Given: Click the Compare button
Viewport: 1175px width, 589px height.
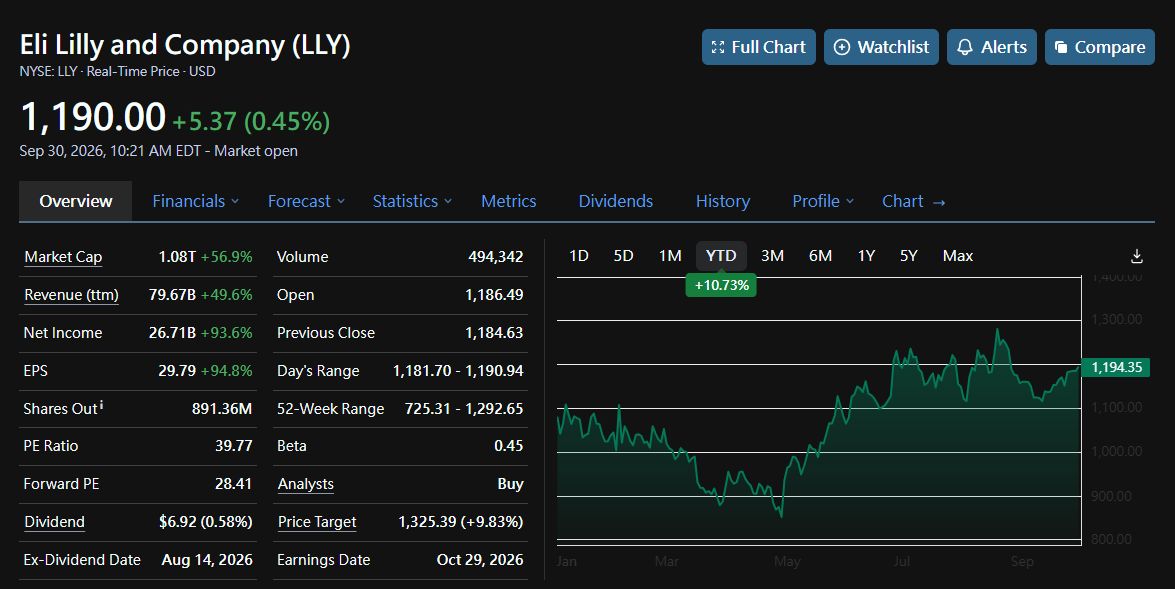Looking at the screenshot, I should click(x=1099, y=47).
